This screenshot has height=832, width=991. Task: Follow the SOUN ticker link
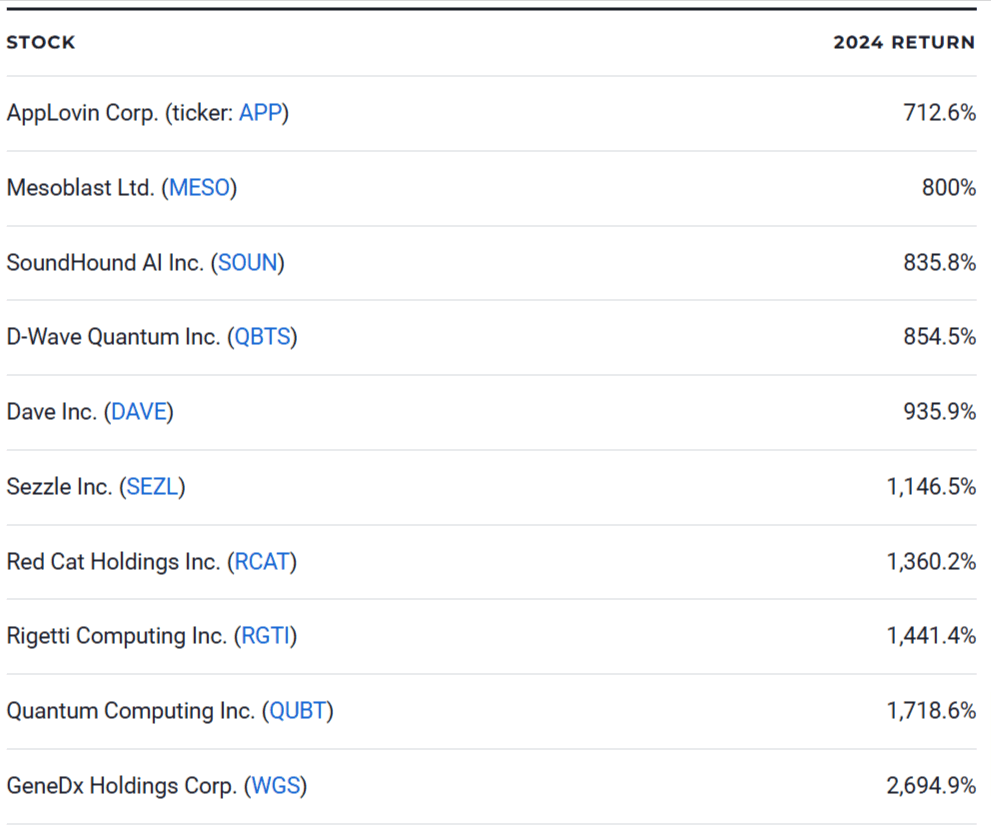point(247,263)
